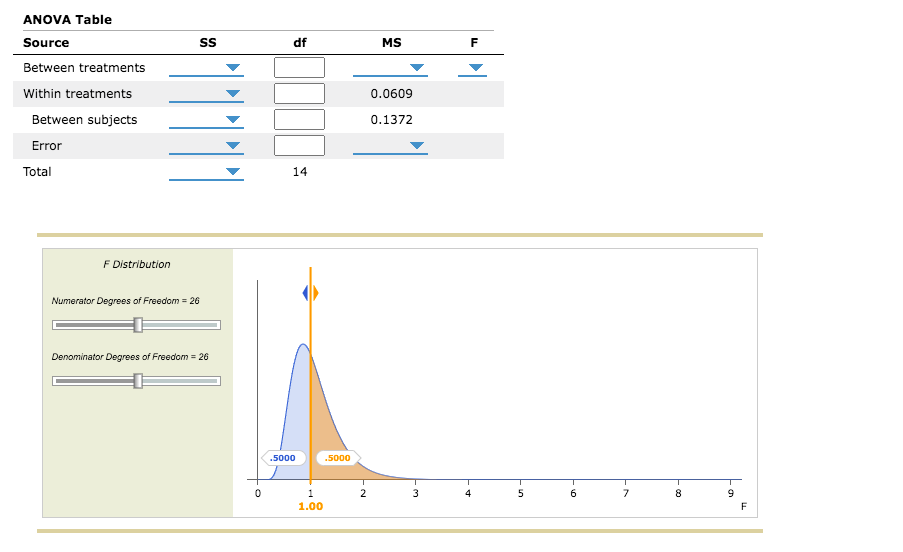Click the 'Between subjects' row label
Screen dimensions: 903x552
(85, 120)
